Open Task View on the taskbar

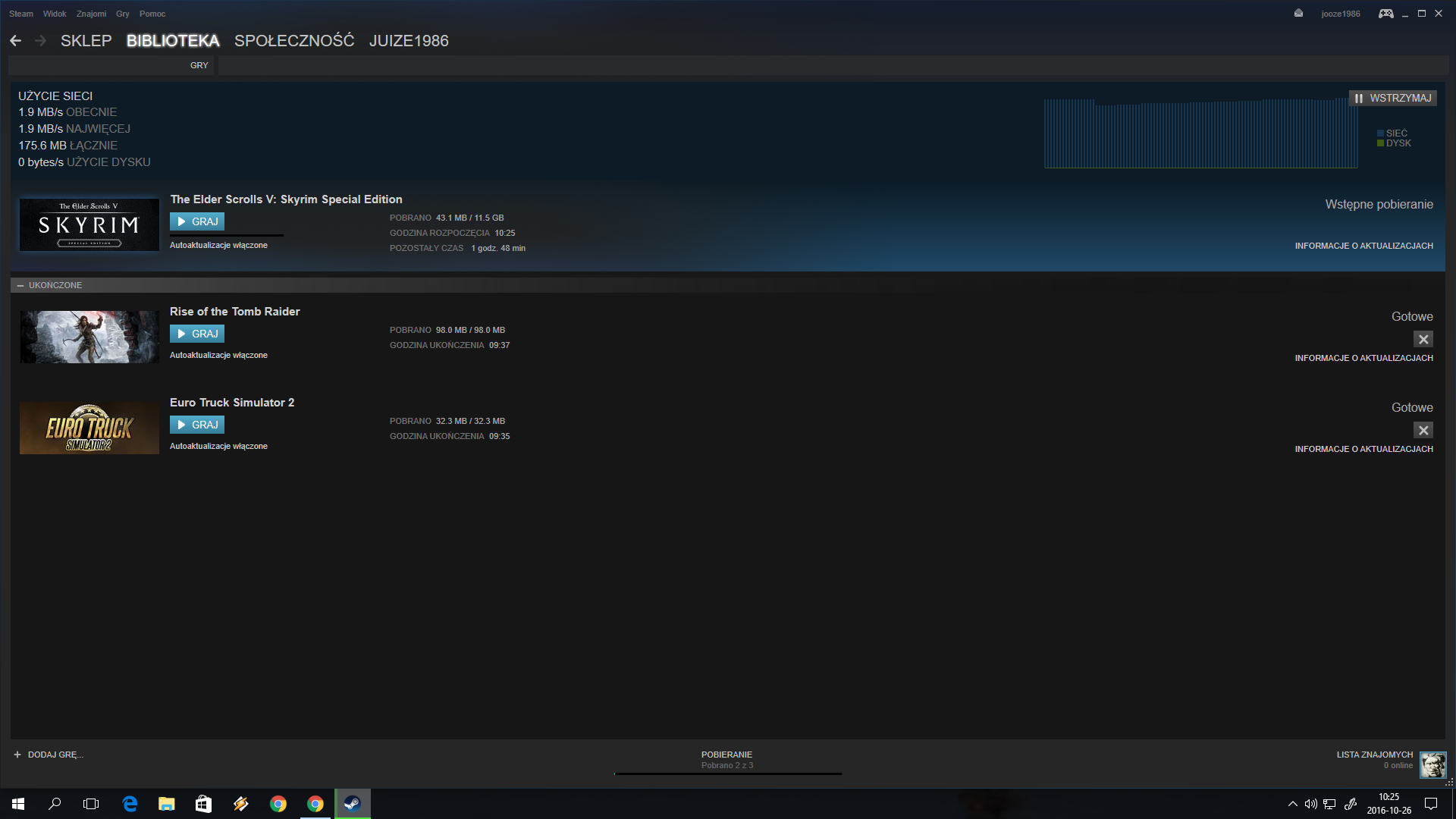coord(91,804)
